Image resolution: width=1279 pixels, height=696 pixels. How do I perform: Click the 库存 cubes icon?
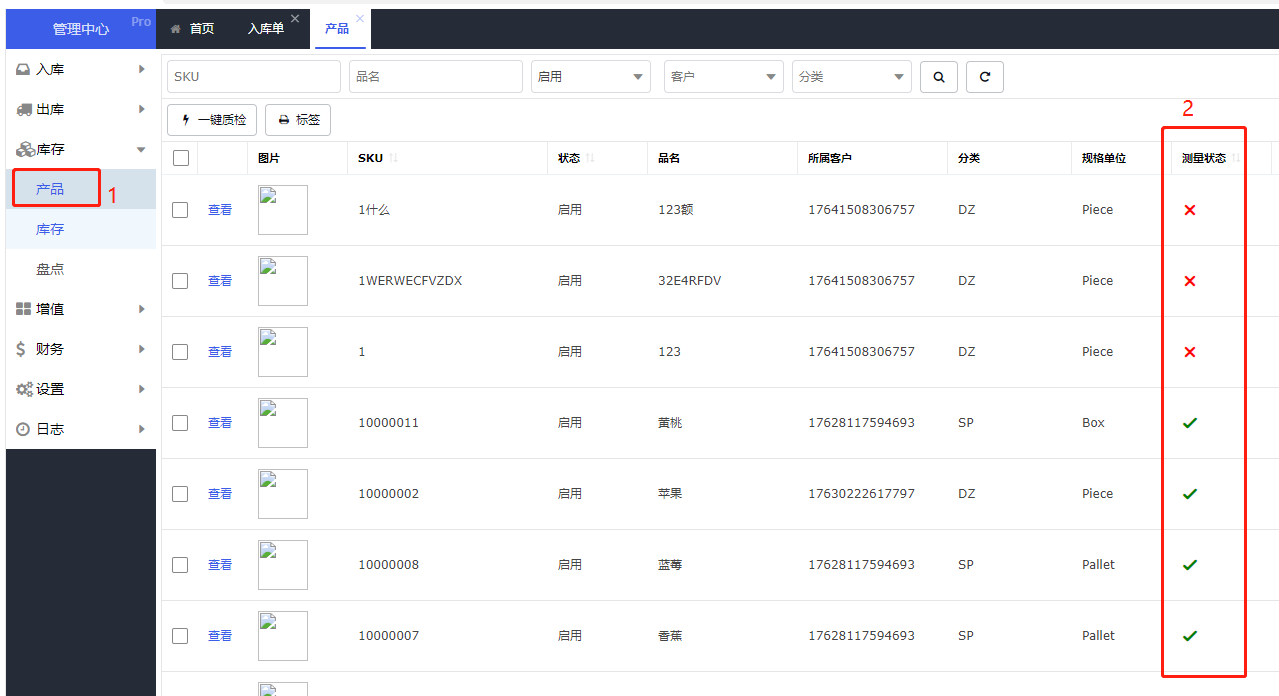click(x=25, y=149)
